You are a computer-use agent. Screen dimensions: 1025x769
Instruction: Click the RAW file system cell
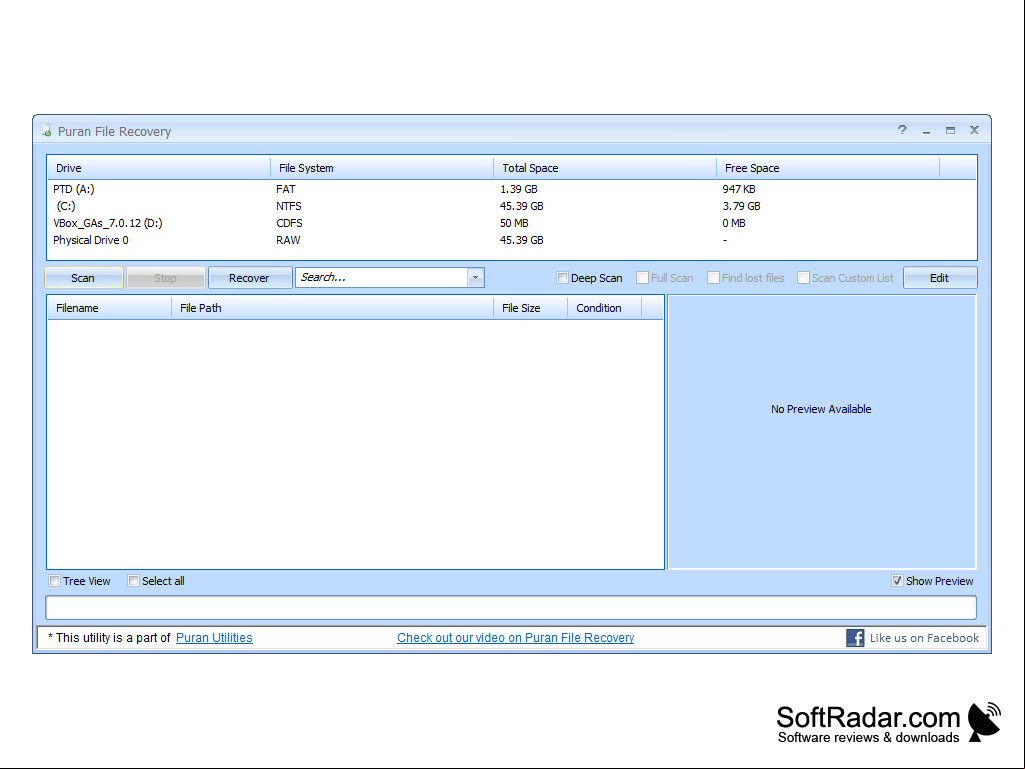288,240
